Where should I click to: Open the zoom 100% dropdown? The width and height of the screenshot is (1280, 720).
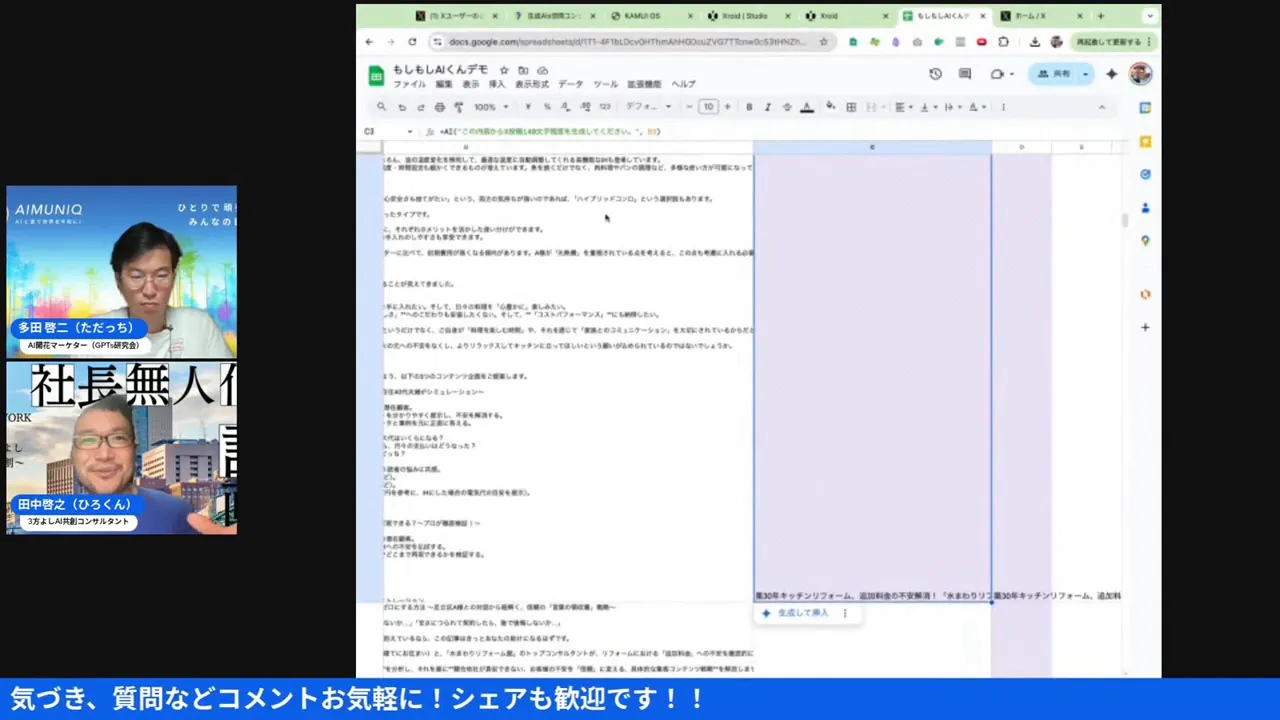[491, 107]
